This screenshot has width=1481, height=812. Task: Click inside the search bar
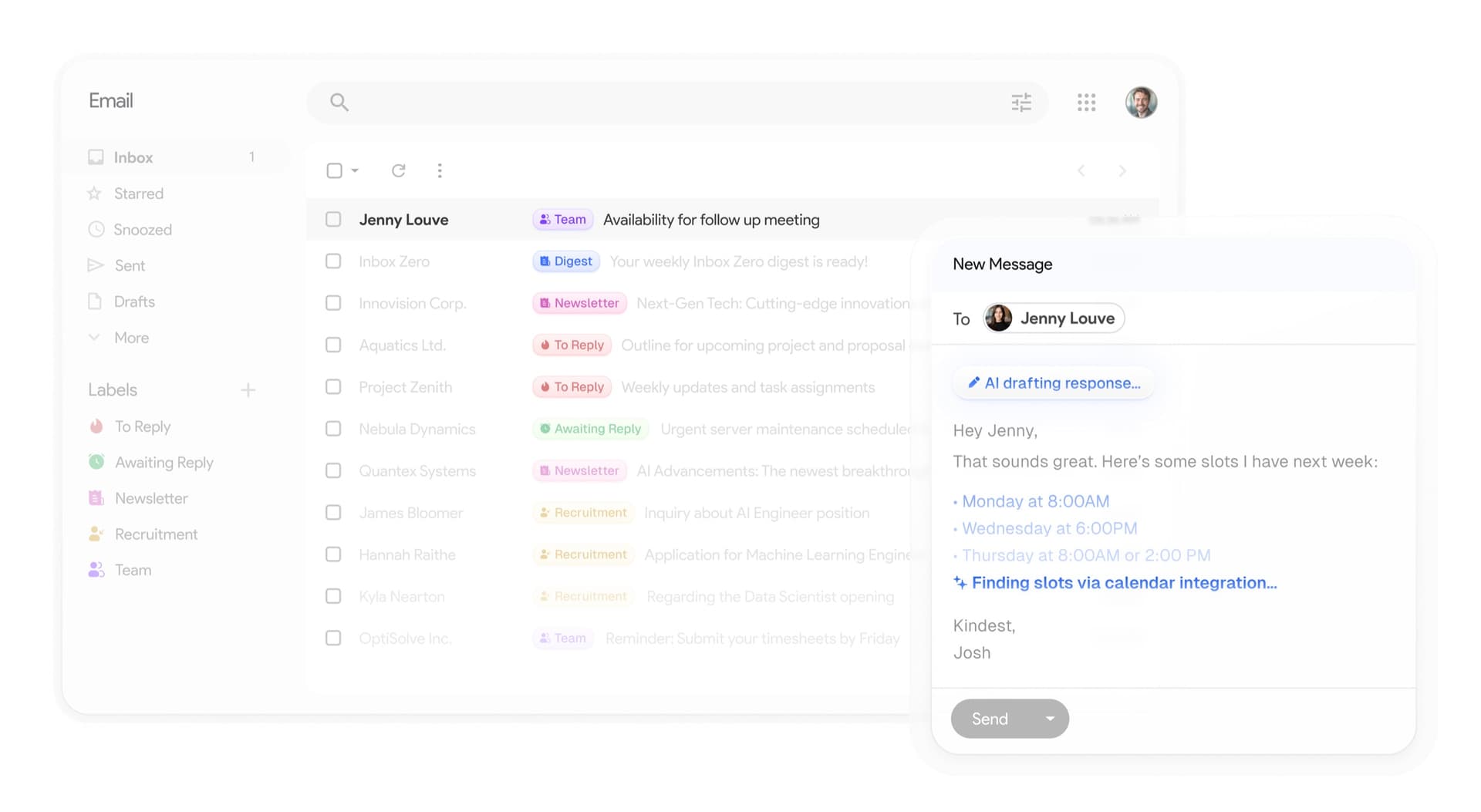coord(677,102)
